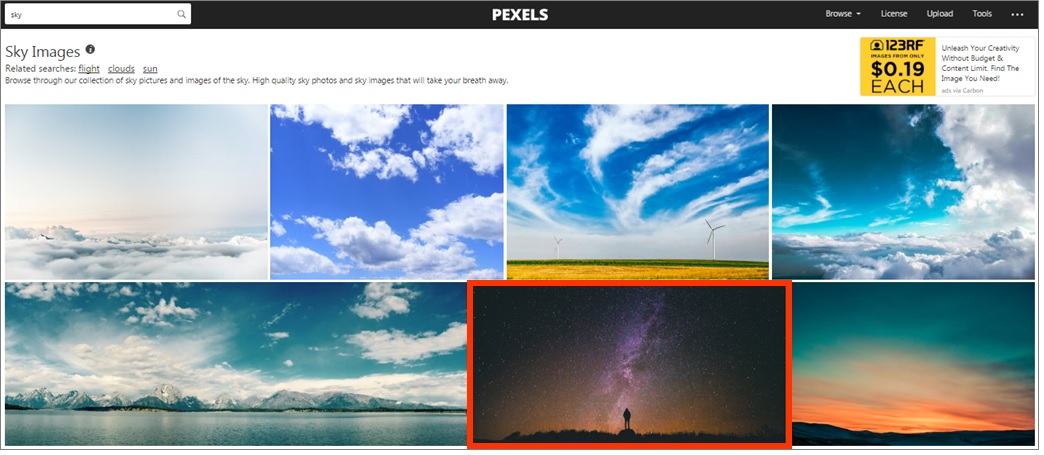Click the search magnifier icon
The width and height of the screenshot is (1044, 455).
(x=181, y=14)
